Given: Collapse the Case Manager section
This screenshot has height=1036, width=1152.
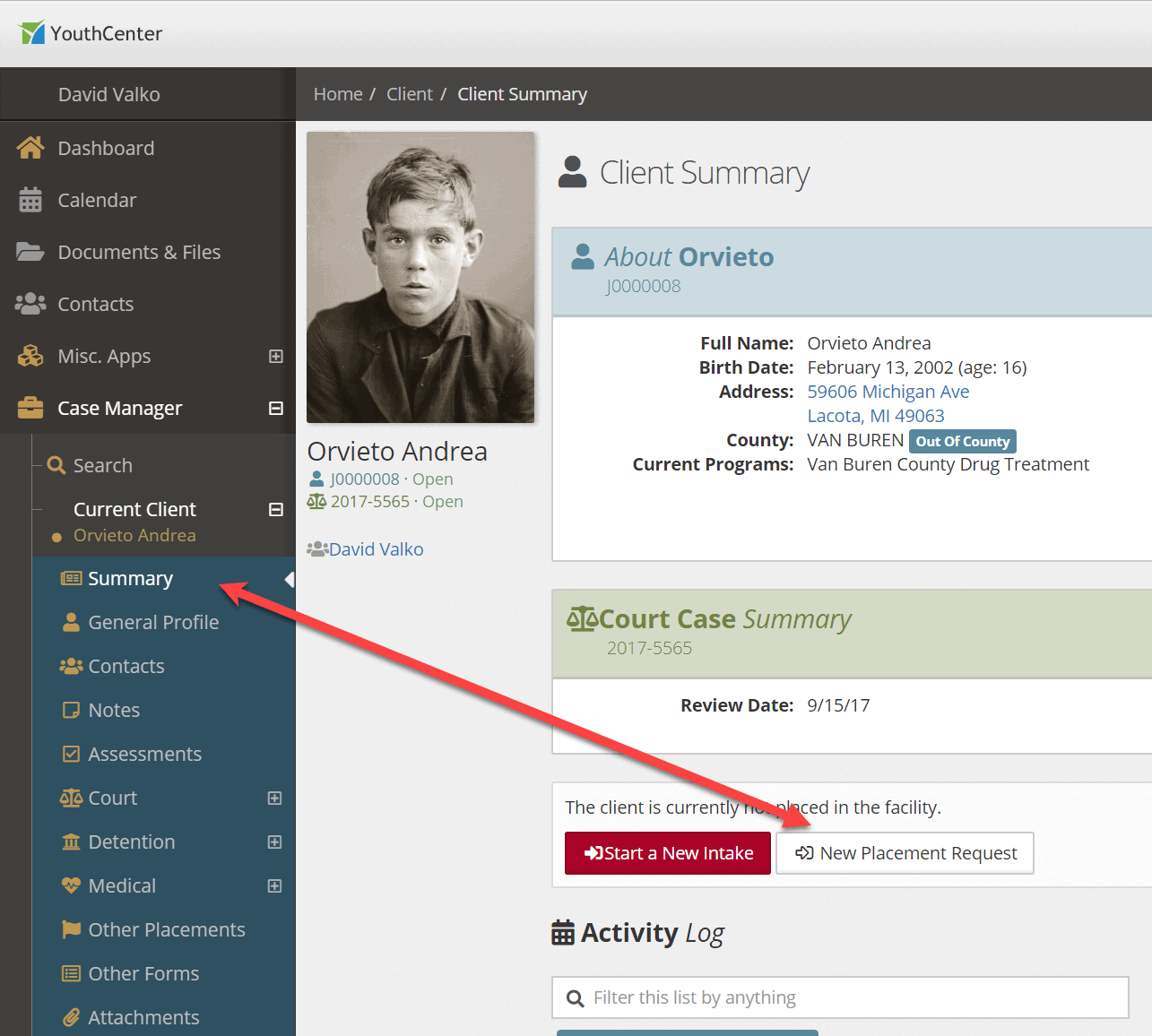Looking at the screenshot, I should 276,408.
